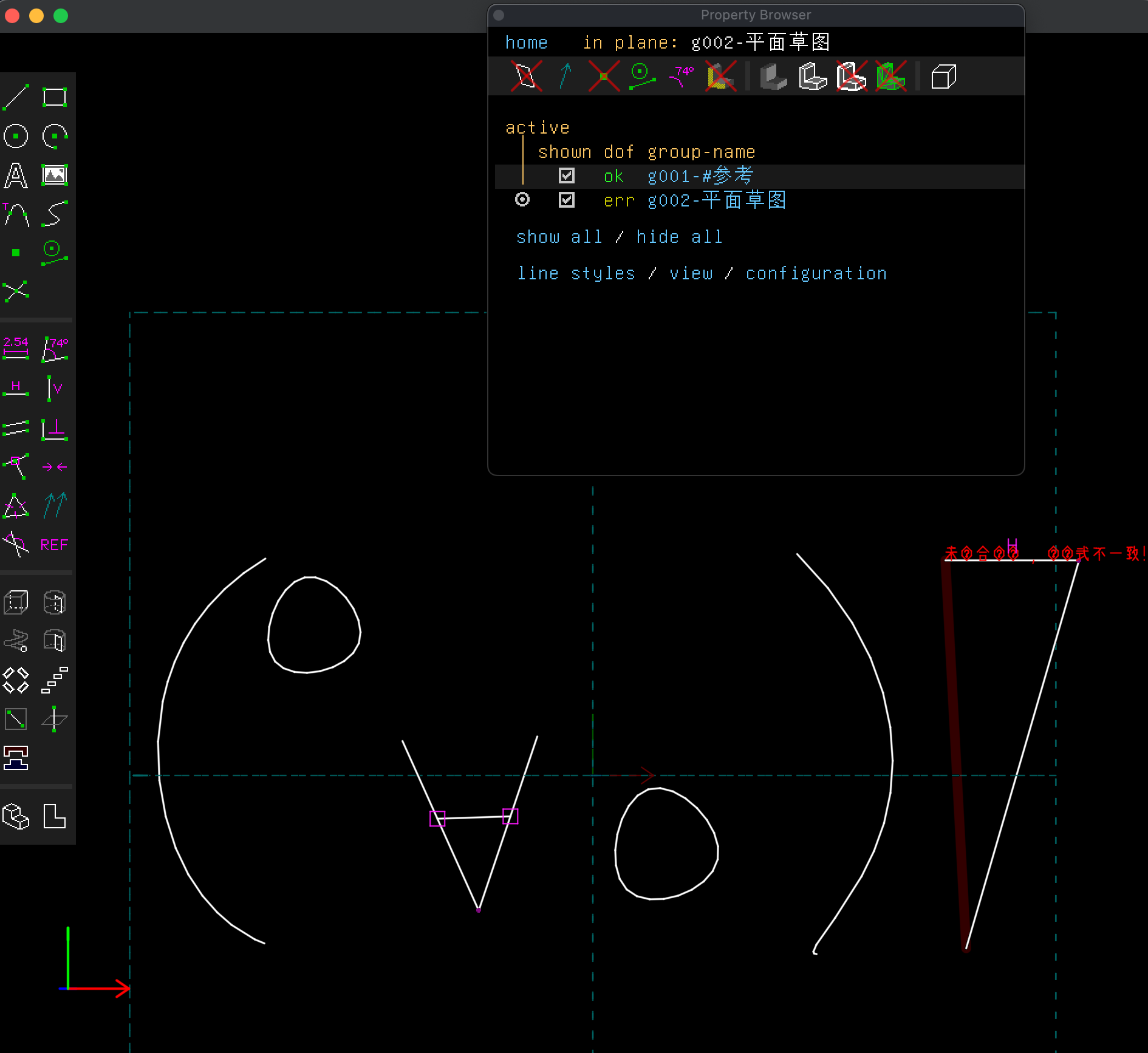This screenshot has width=1148, height=1053.
Task: Apply the horizontal (H) constraint tool
Action: point(16,388)
